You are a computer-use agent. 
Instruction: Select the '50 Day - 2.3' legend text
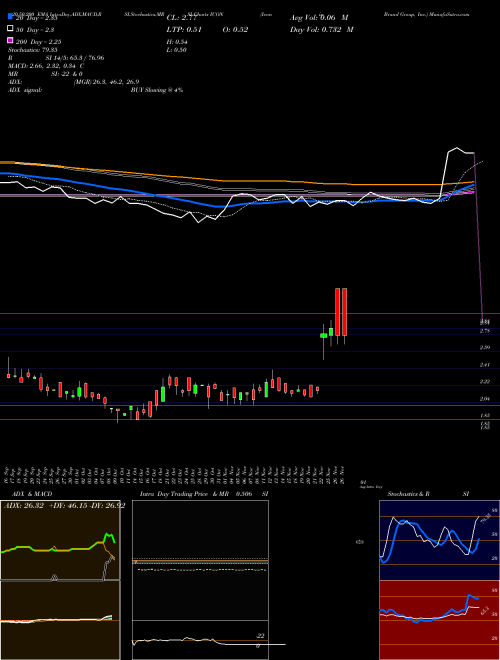click(x=35, y=30)
